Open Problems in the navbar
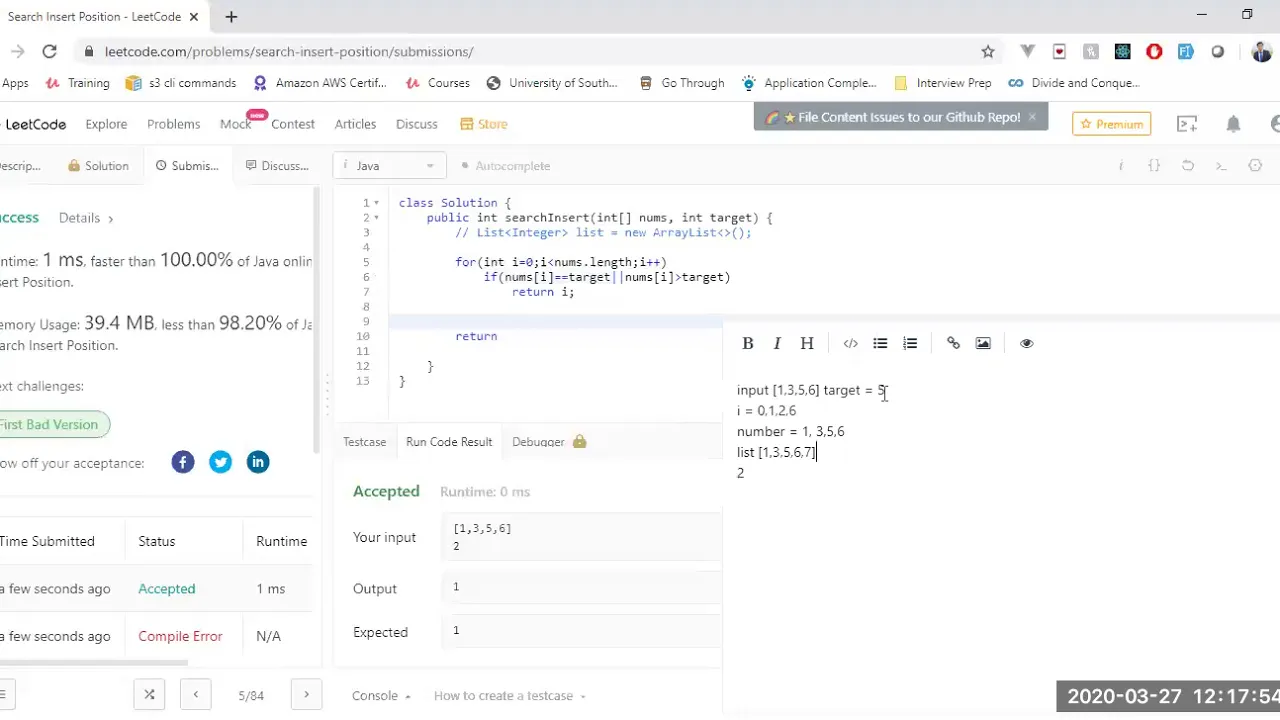 (x=174, y=124)
